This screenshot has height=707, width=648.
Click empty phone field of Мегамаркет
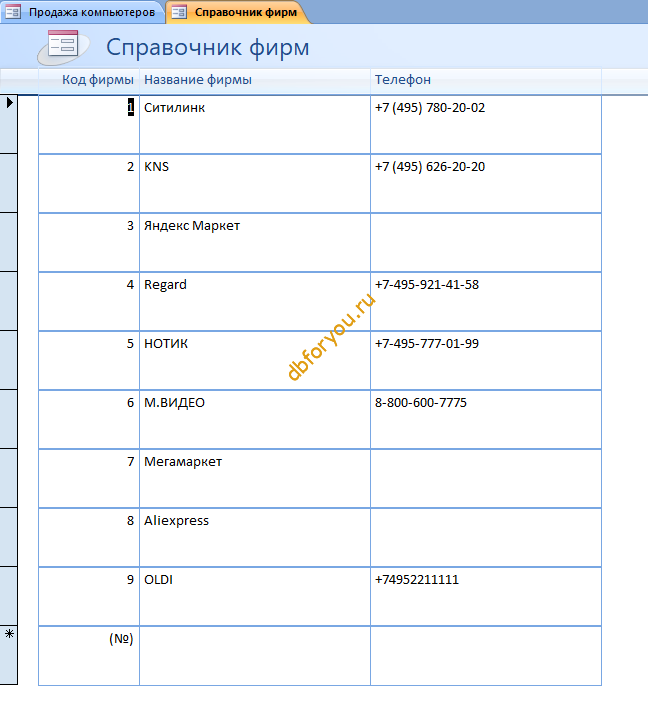[486, 479]
